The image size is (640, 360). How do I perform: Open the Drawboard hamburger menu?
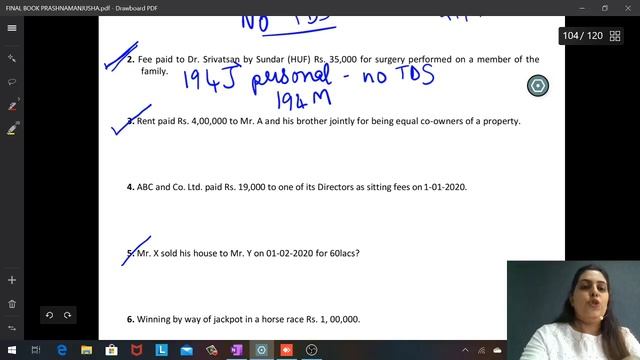[x=12, y=28]
